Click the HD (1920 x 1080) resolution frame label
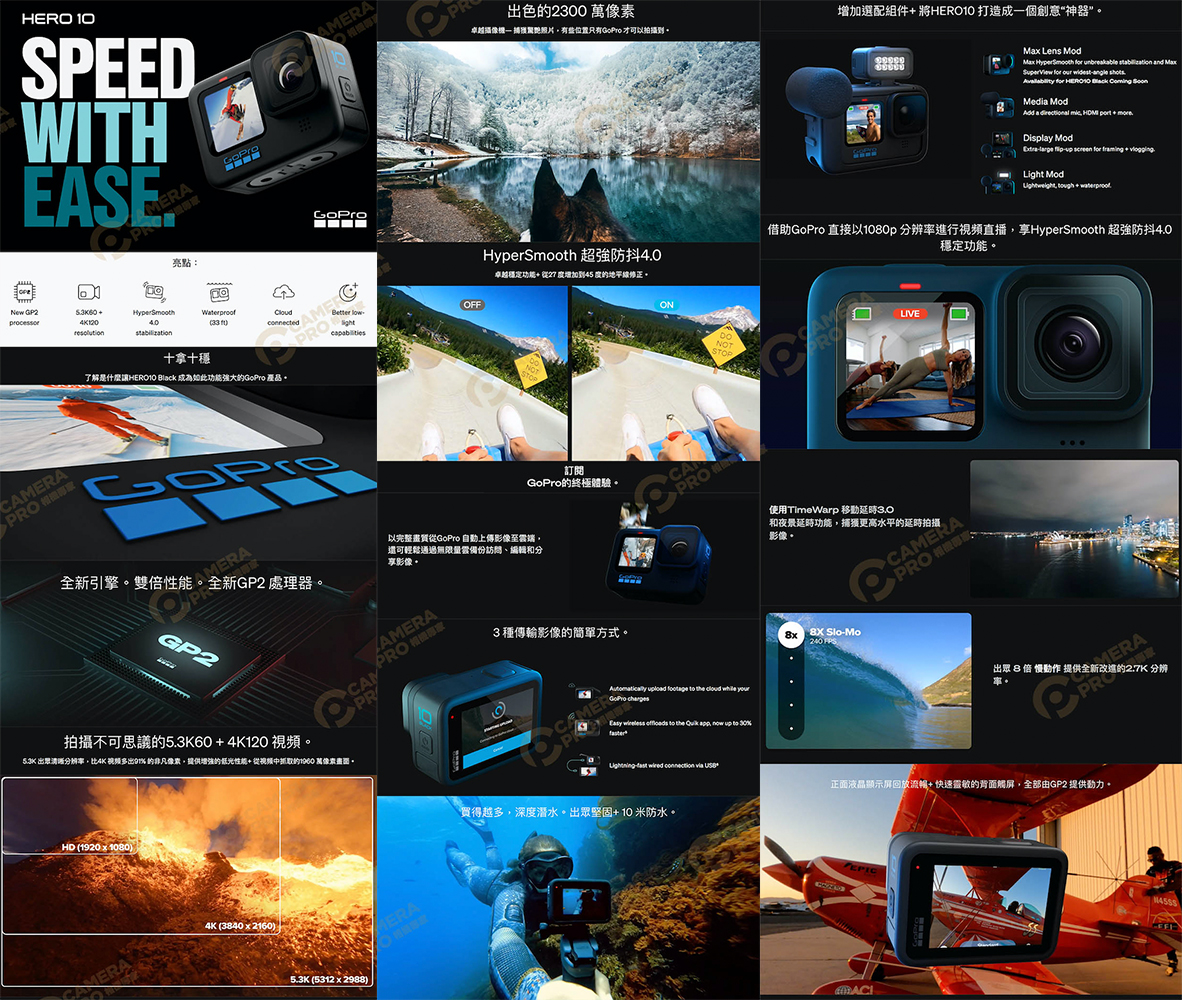Viewport: 1182px width, 1000px height. (x=97, y=847)
